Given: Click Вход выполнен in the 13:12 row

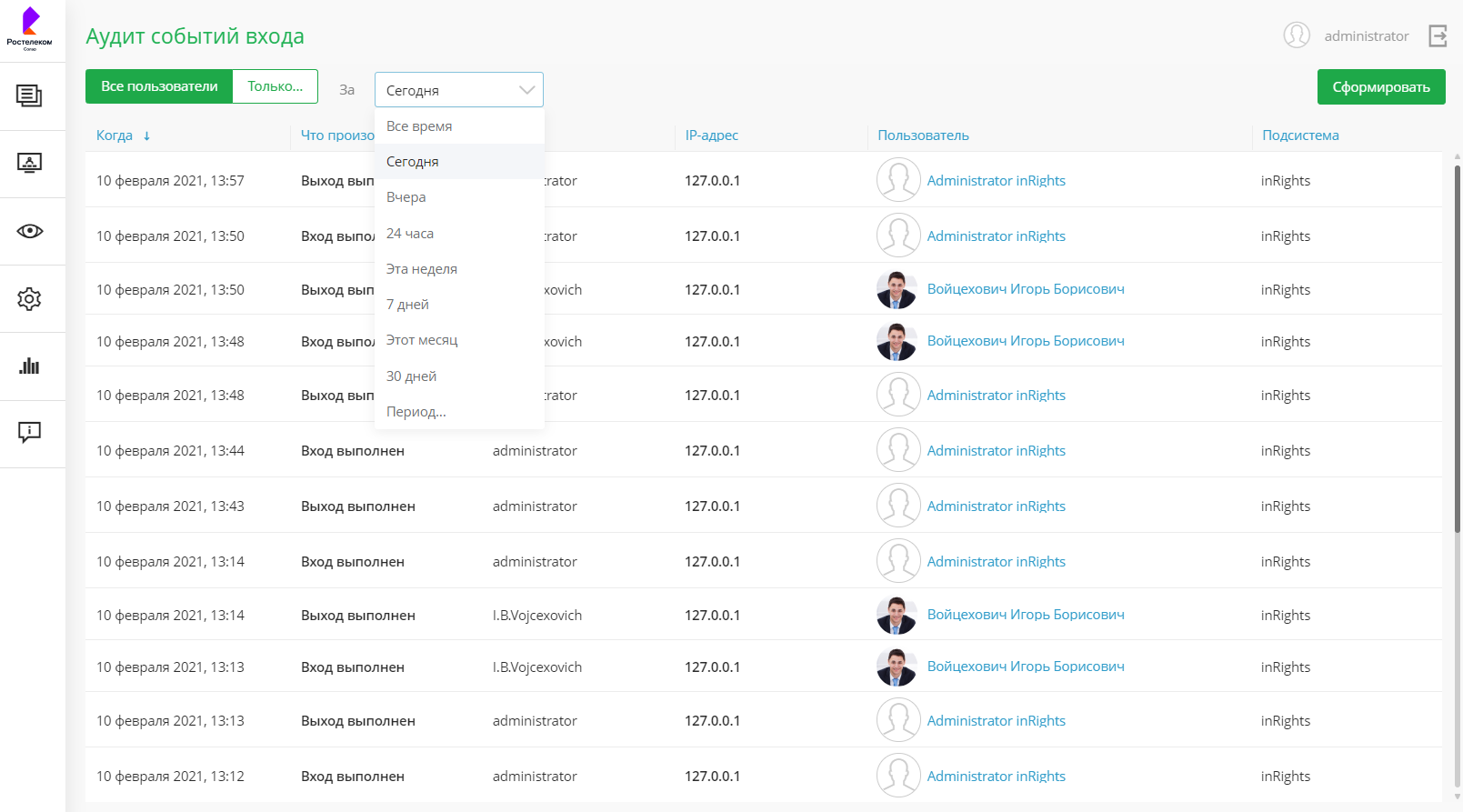Looking at the screenshot, I should point(353,777).
